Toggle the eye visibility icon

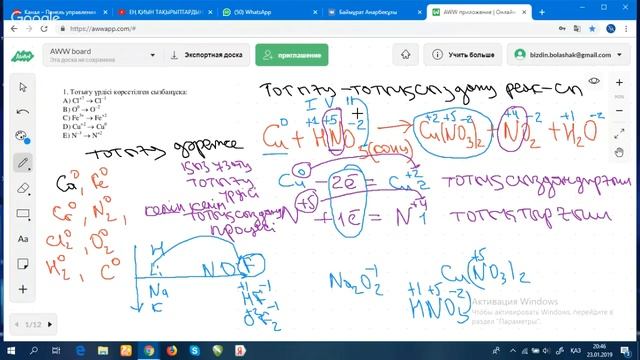click(x=594, y=81)
